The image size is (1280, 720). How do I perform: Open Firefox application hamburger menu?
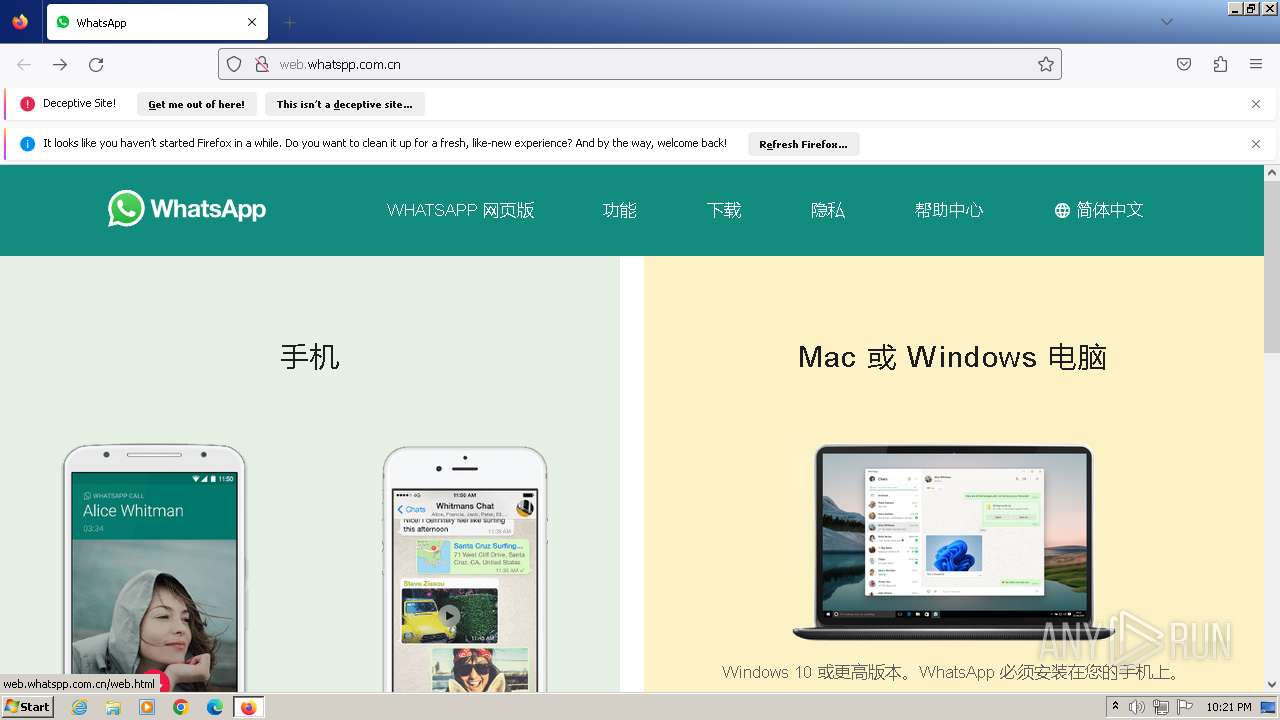1256,64
